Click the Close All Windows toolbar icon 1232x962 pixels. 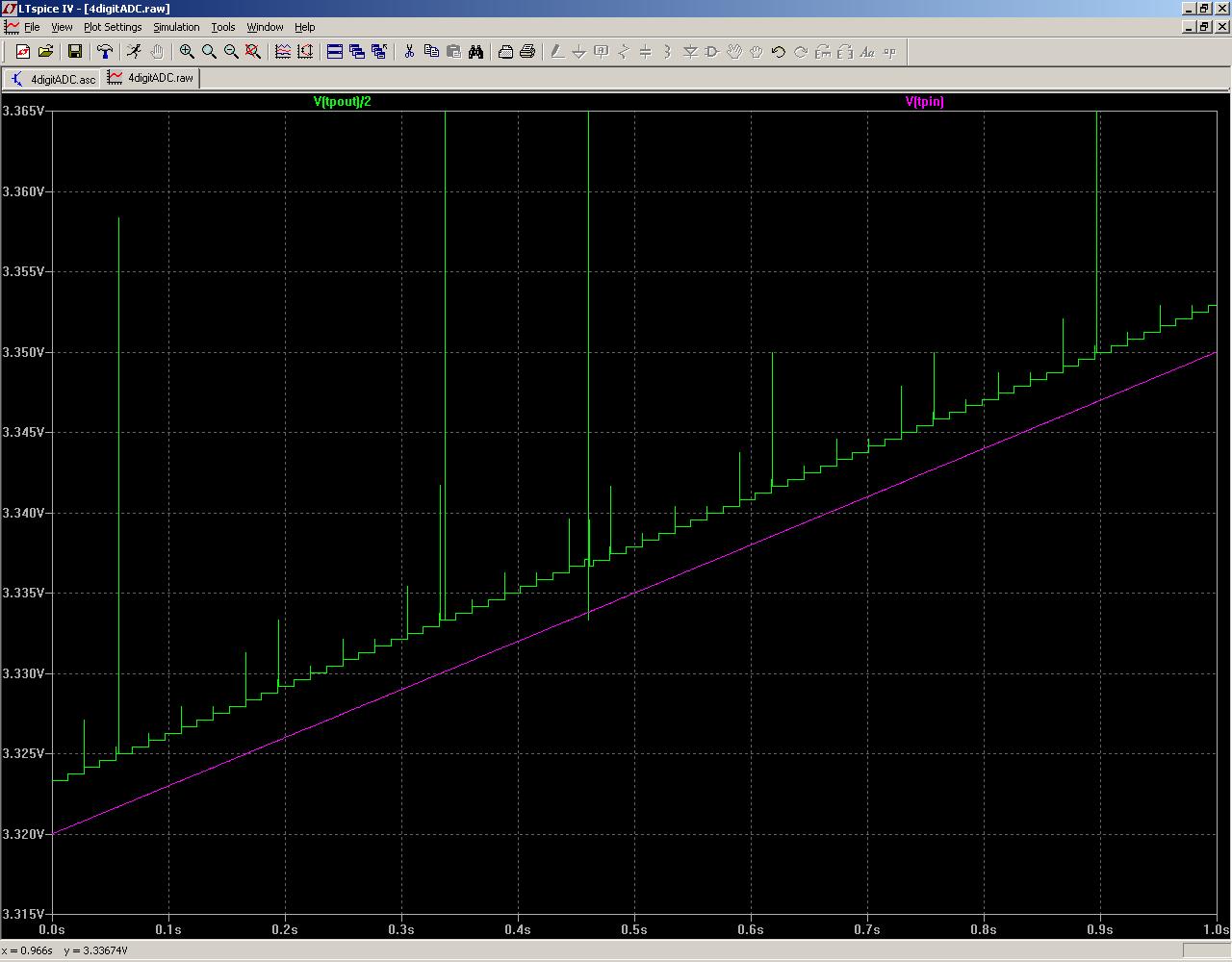coord(379,52)
